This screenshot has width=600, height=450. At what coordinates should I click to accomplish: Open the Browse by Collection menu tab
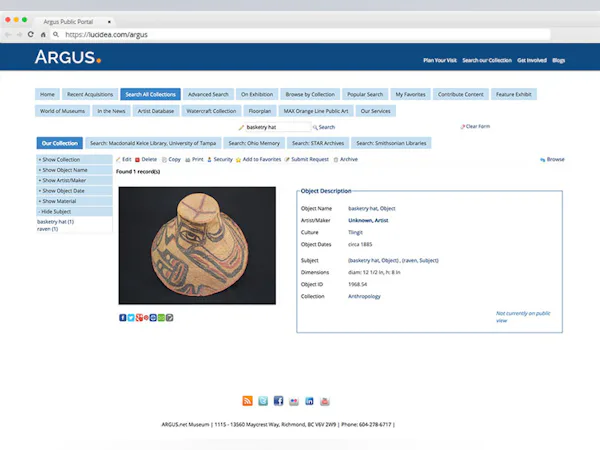click(310, 94)
